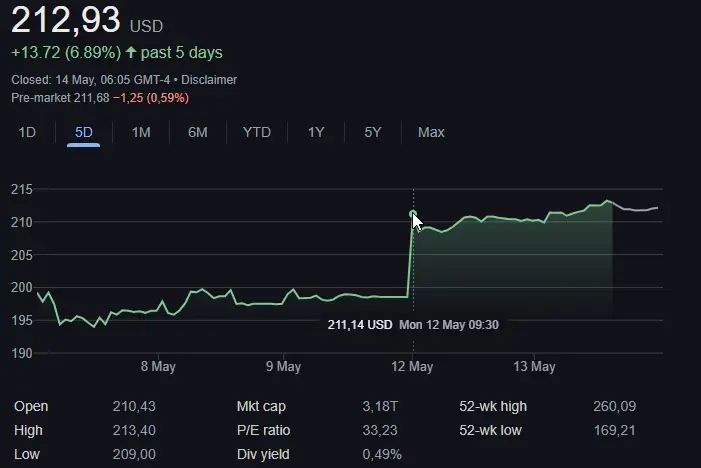Click the 9 May axis date label
Screen dimensions: 701x468
(x=283, y=367)
